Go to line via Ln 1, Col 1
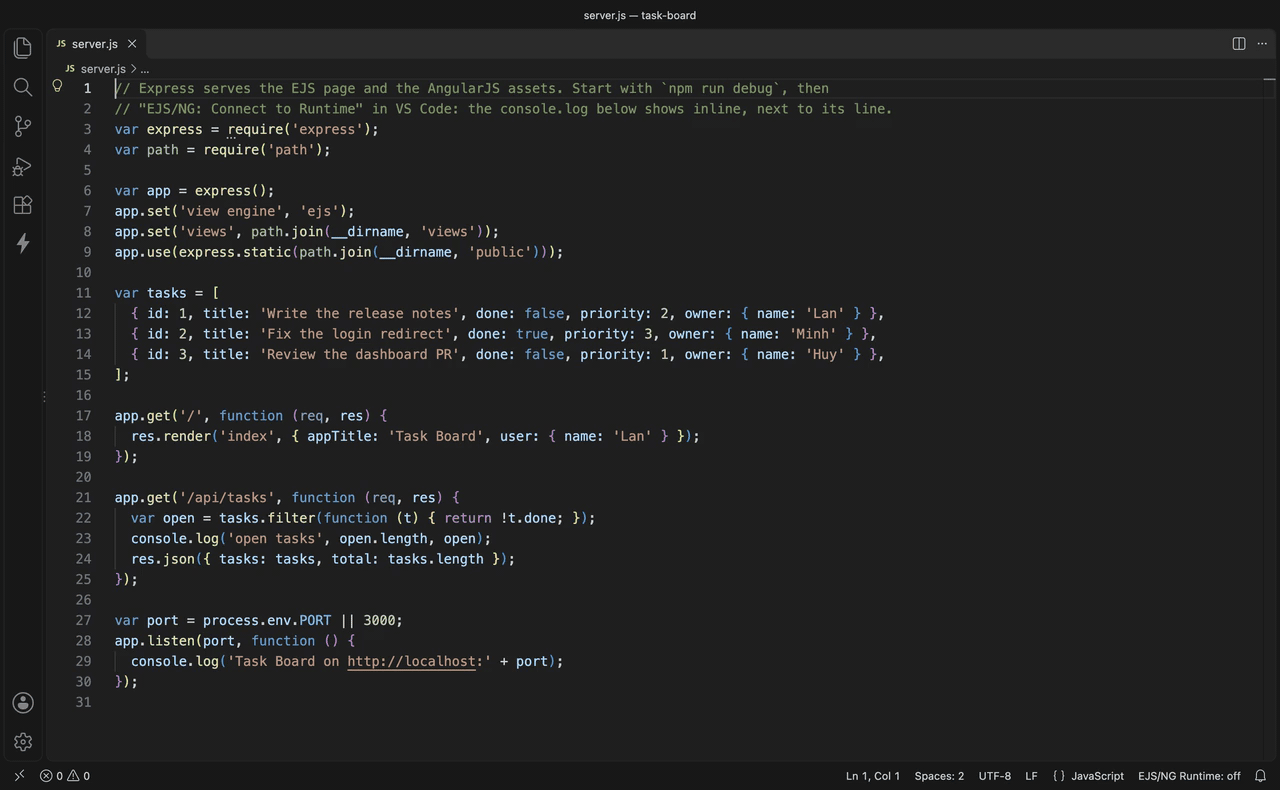This screenshot has height=790, width=1280. [873, 776]
